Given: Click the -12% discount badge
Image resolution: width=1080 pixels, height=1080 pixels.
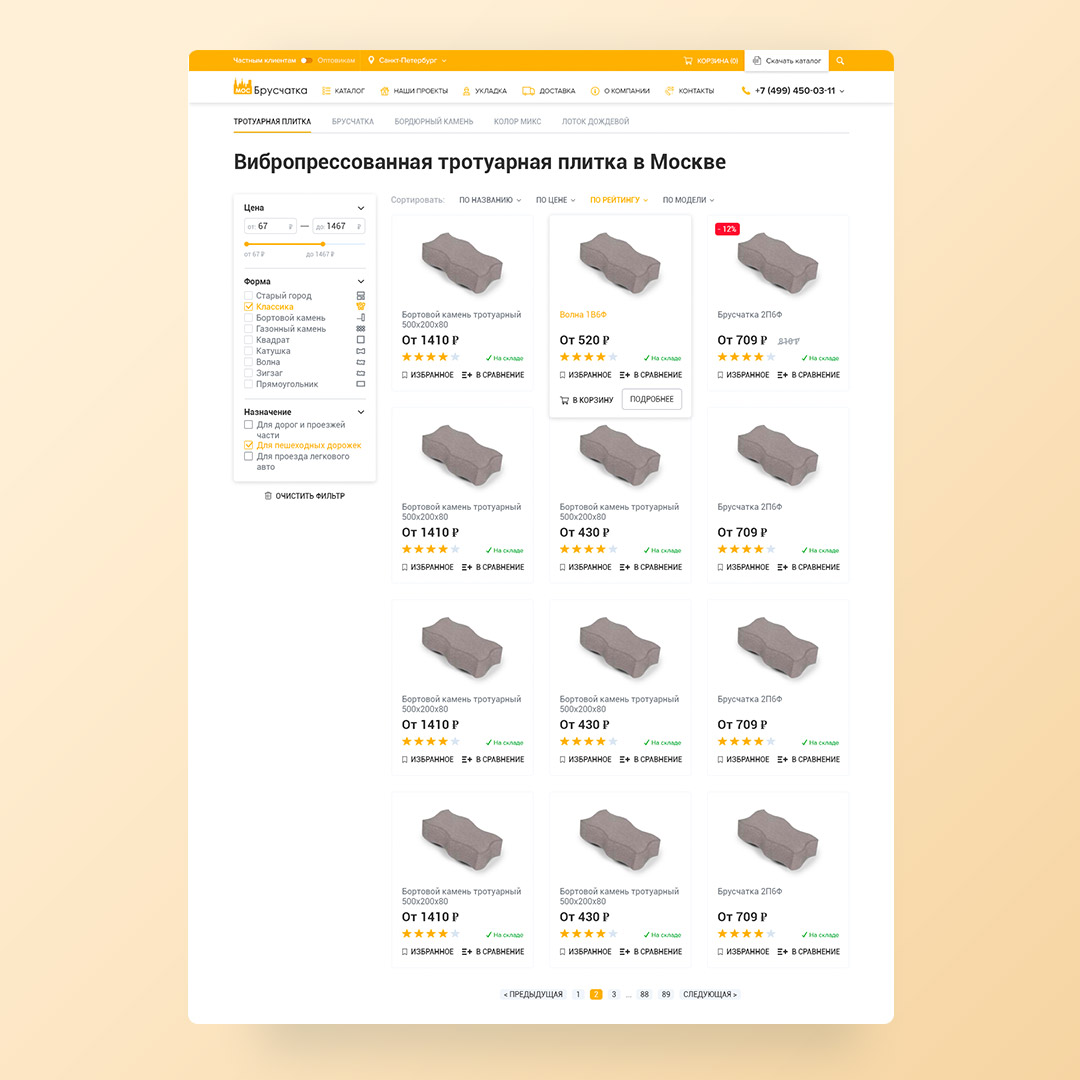Looking at the screenshot, I should click(727, 229).
